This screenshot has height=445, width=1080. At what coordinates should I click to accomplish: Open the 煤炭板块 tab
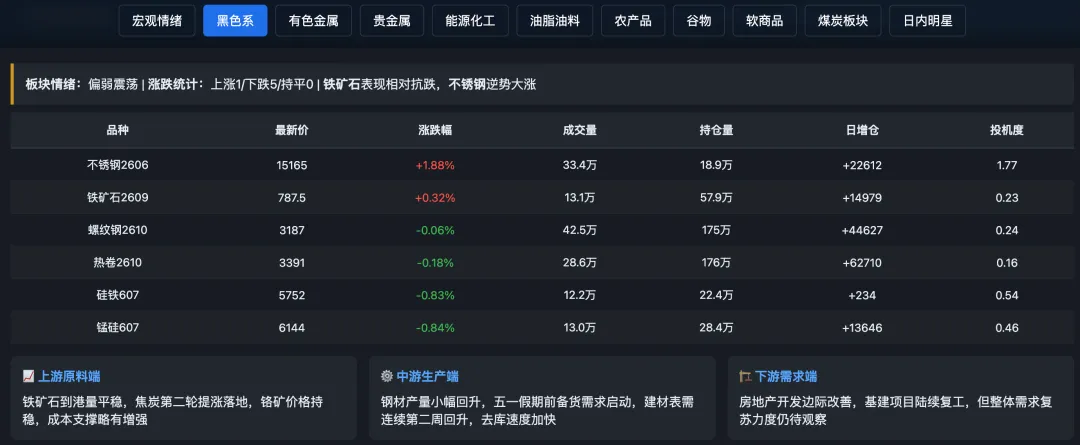843,21
